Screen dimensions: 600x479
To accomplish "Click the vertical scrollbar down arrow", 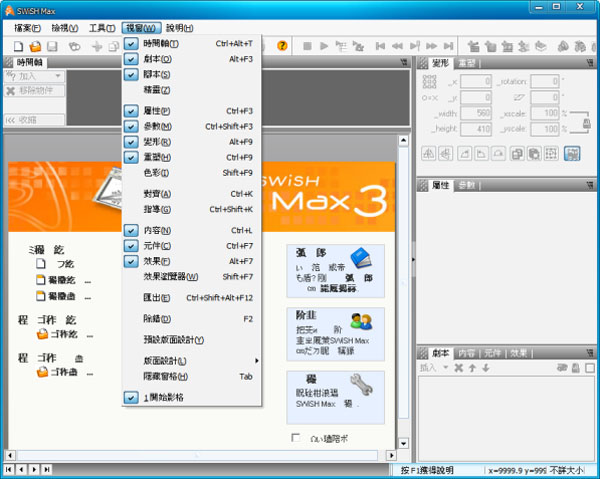I will 403,443.
